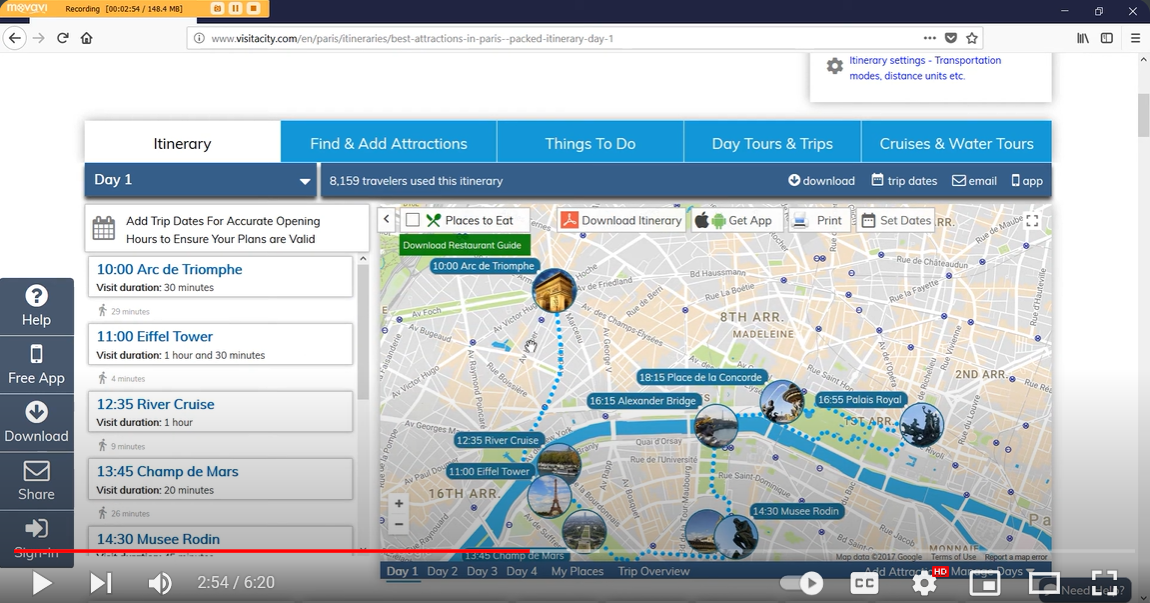1150x603 pixels.
Task: Toggle closed captions on the video
Action: pyautogui.click(x=864, y=583)
